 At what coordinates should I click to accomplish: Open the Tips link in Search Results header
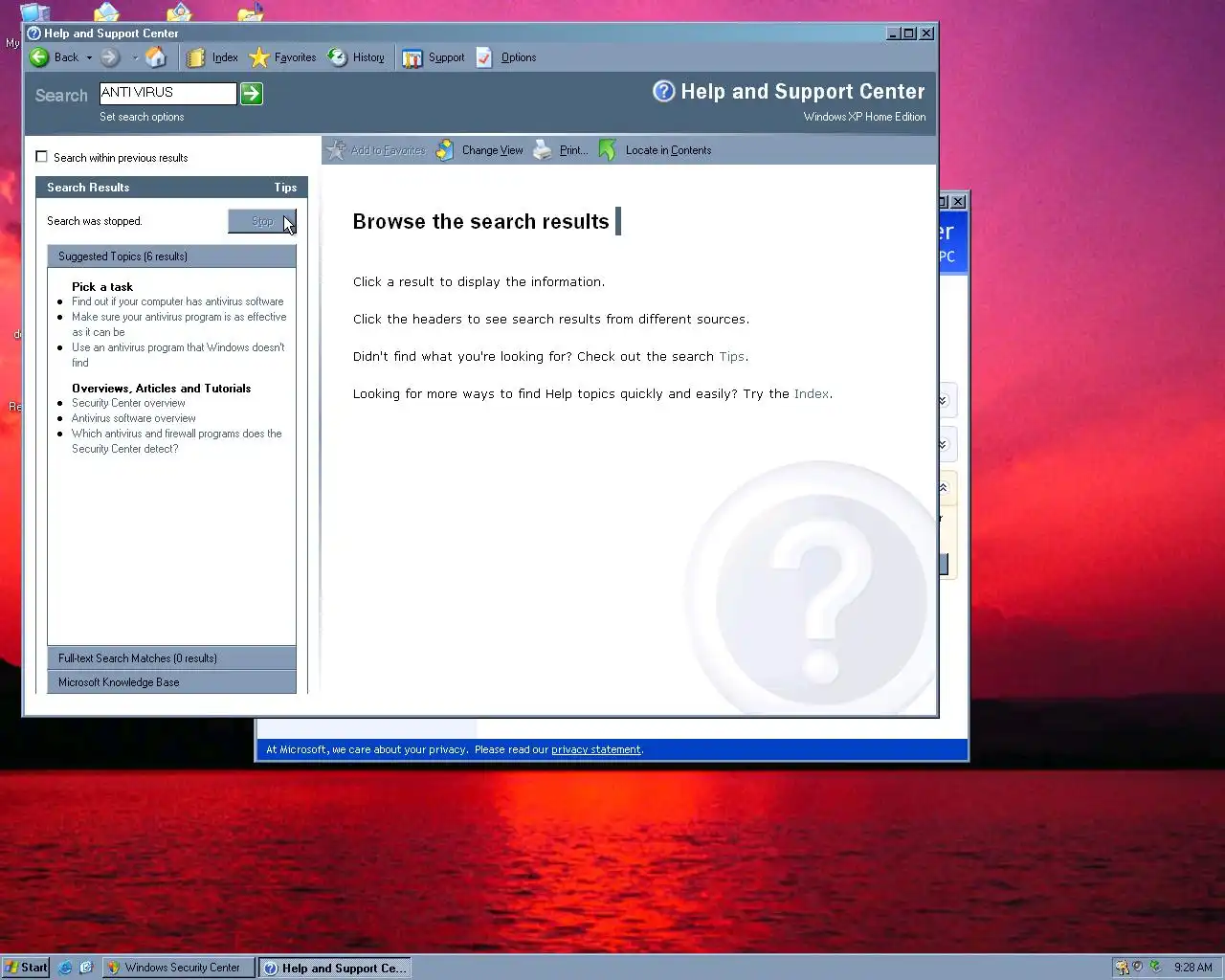pyautogui.click(x=285, y=188)
